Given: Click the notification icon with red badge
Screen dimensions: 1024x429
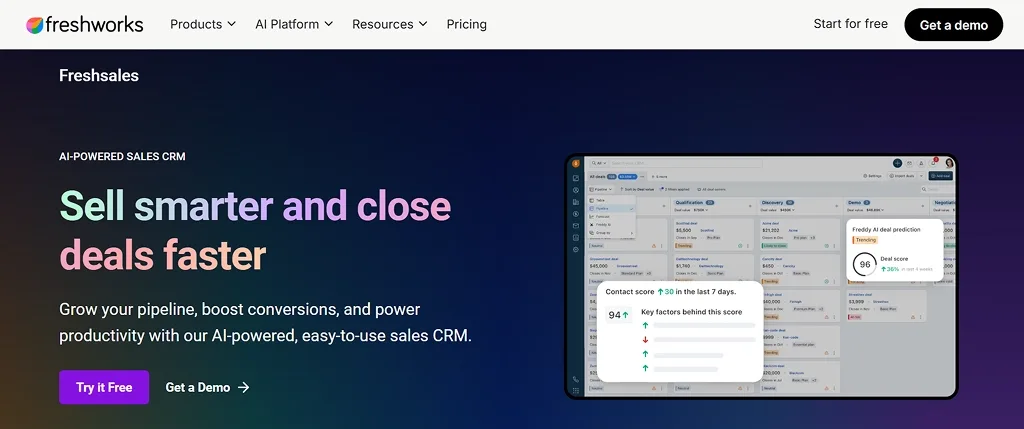Looking at the screenshot, I should click(x=934, y=163).
